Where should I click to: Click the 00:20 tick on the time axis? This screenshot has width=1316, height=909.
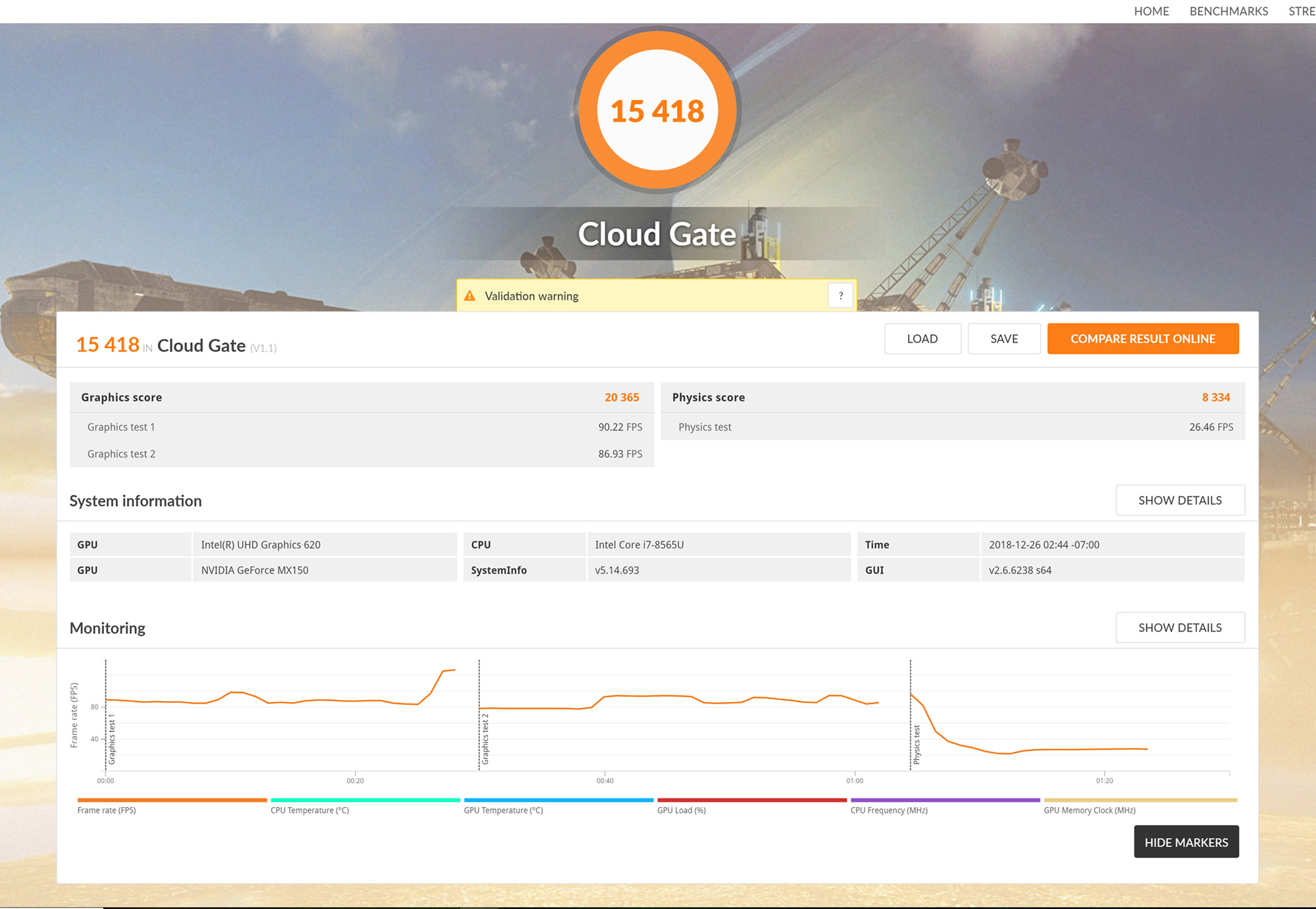point(355,781)
